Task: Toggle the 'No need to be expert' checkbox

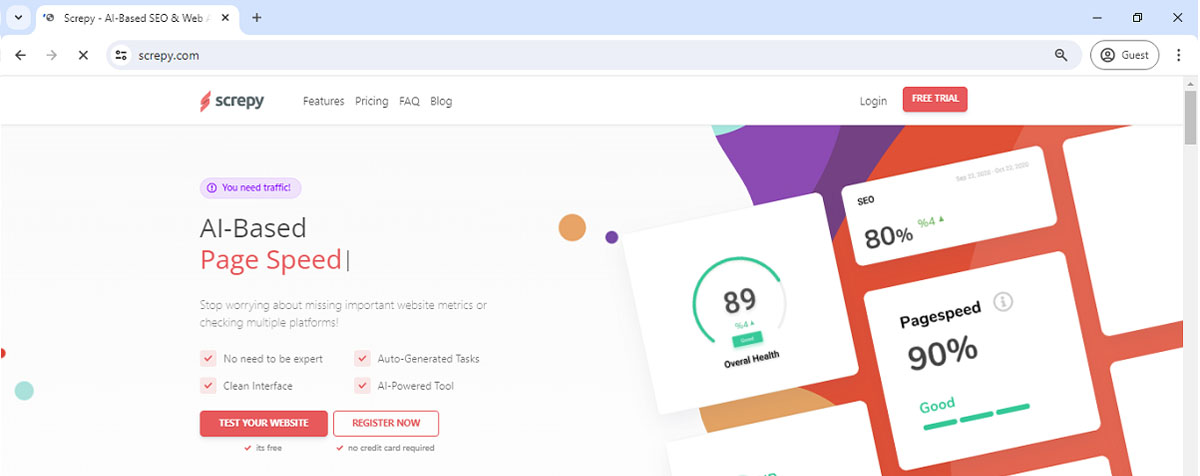Action: tap(208, 358)
